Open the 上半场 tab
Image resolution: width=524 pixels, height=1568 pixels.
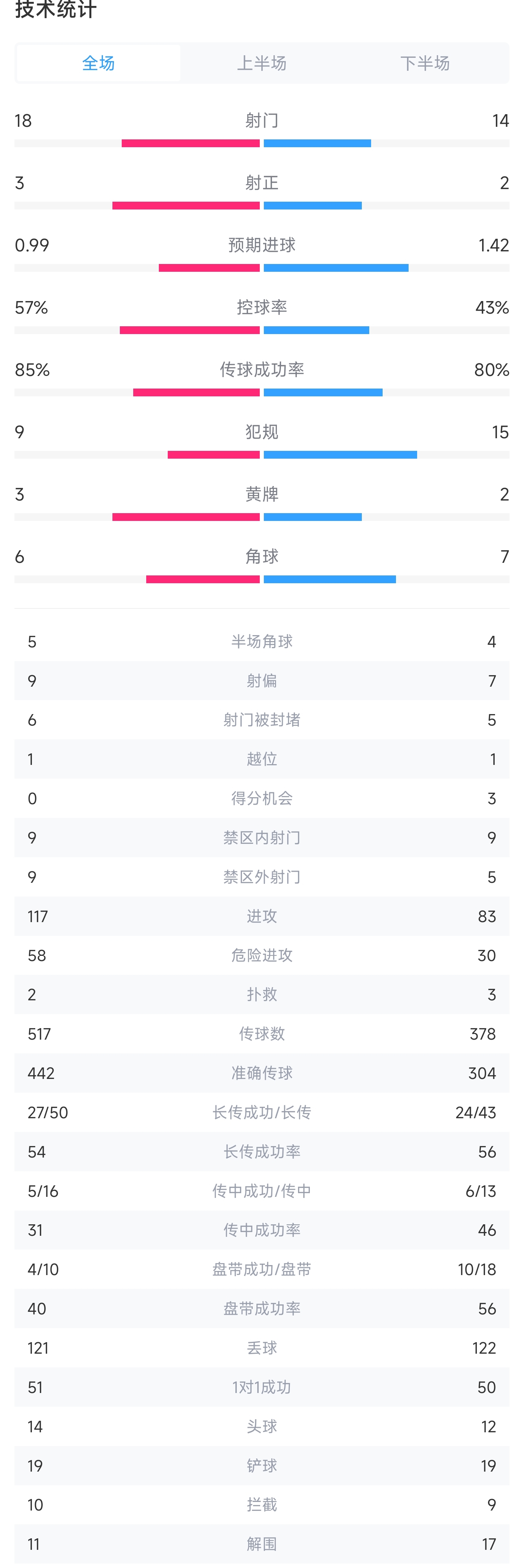(261, 63)
